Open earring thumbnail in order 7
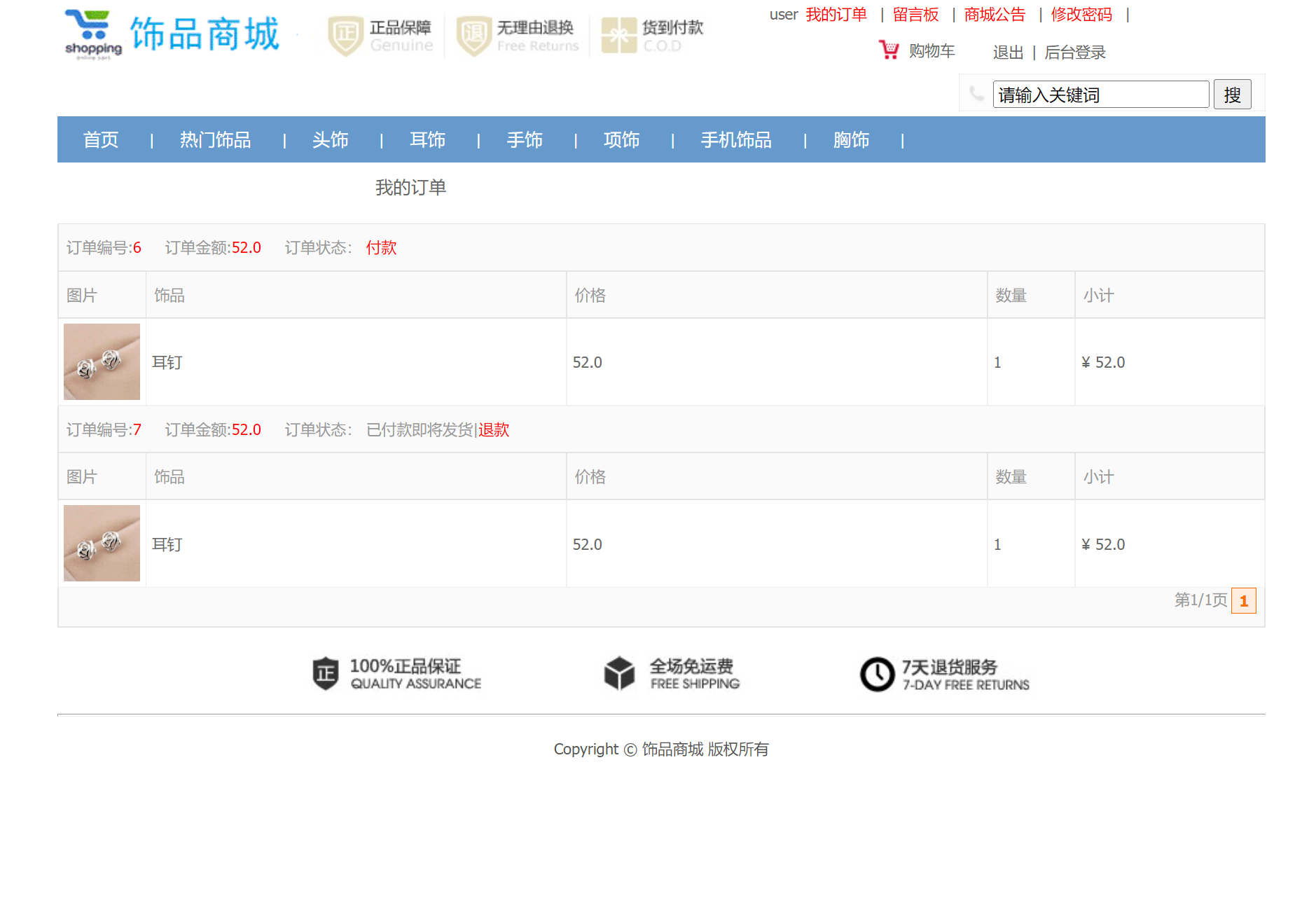Screen dimensions: 1316x898 [x=102, y=543]
